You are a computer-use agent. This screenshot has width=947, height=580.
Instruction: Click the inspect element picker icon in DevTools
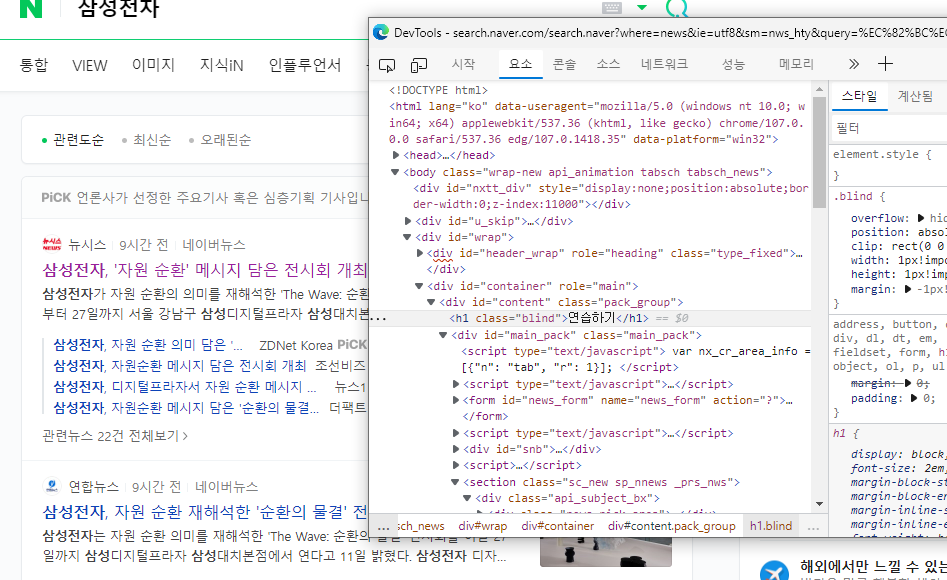(387, 65)
